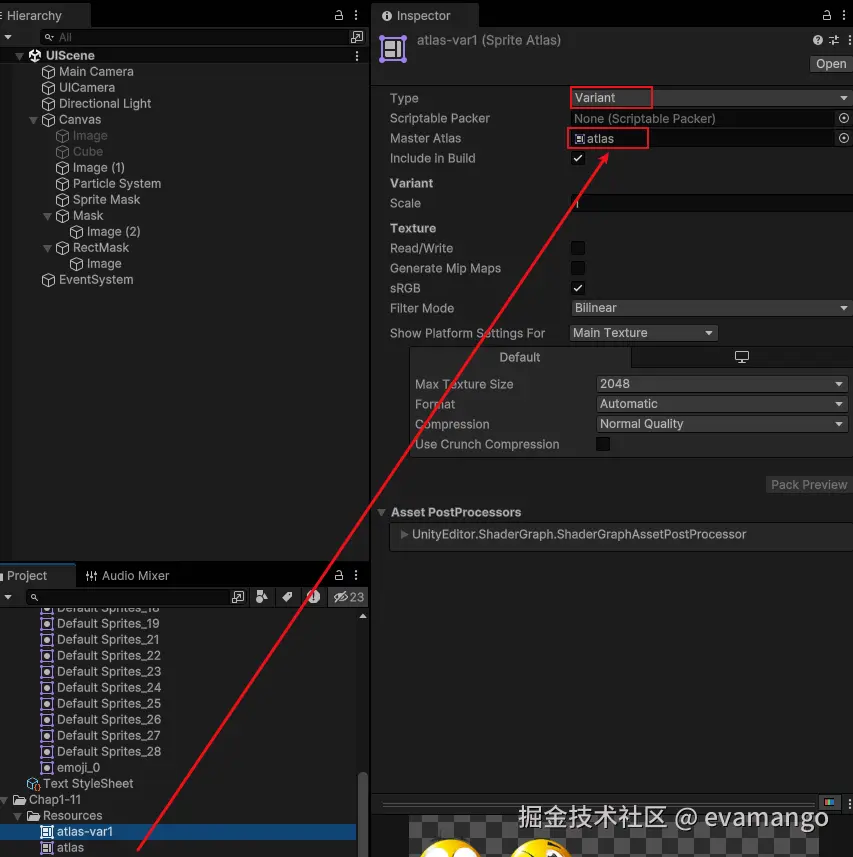
Task: Select the Default platform settings tab
Action: pos(520,357)
